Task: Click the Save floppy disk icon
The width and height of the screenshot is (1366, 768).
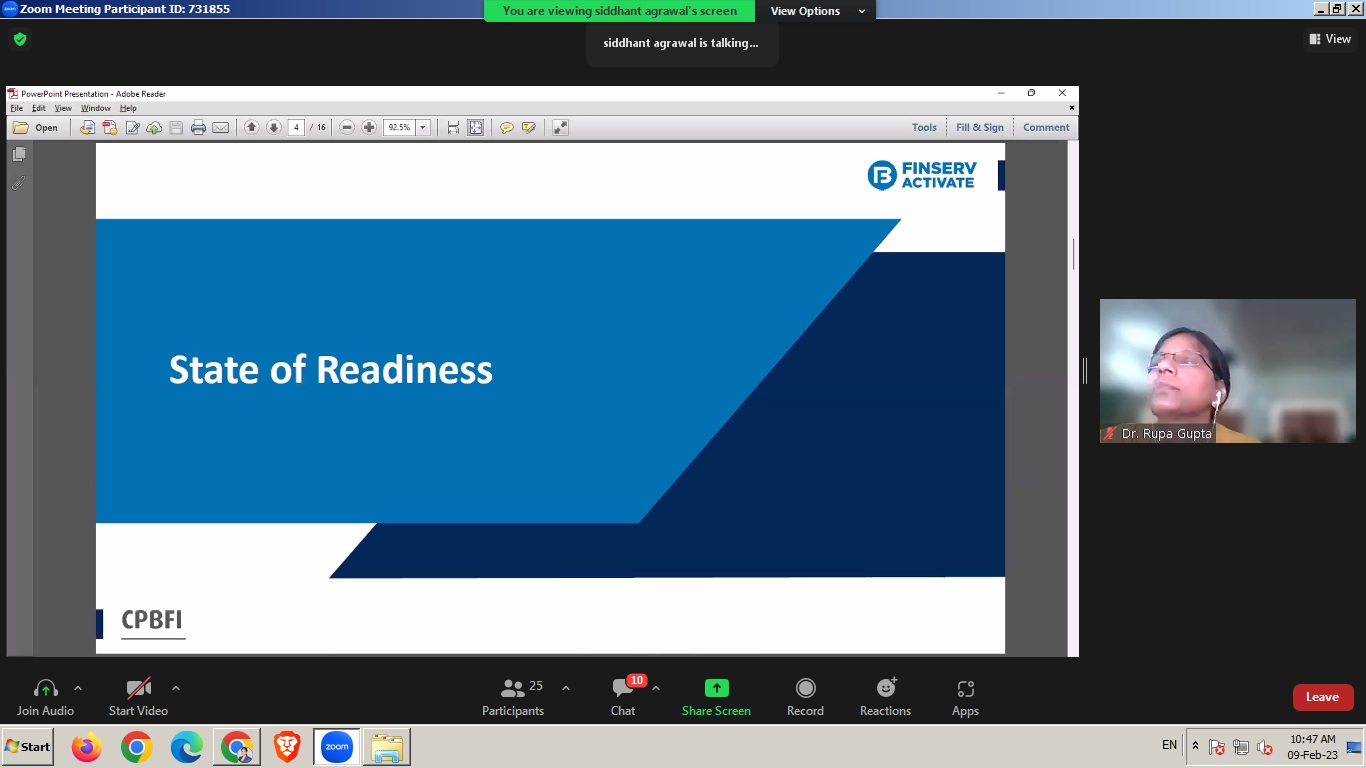Action: [x=176, y=127]
